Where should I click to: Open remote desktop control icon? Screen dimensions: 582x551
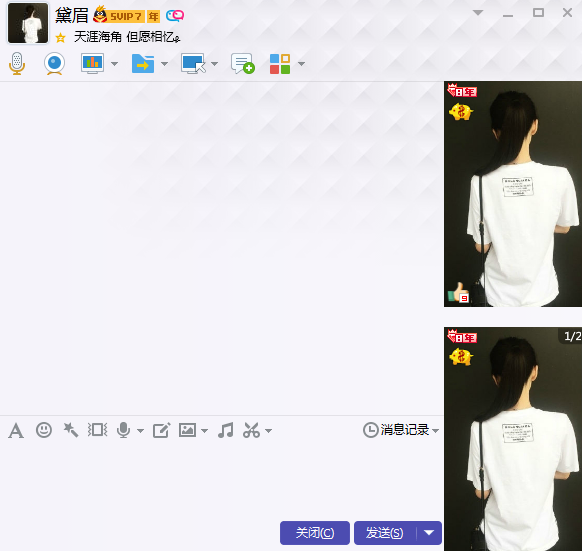point(193,63)
